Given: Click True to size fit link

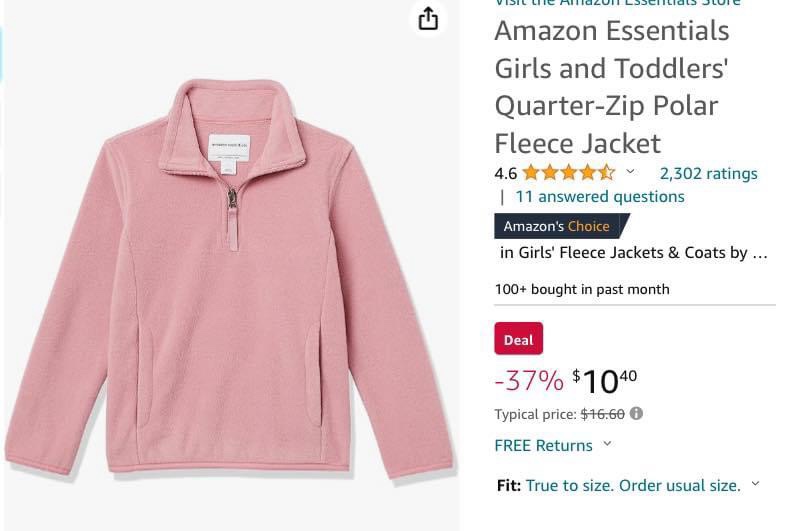Looking at the screenshot, I should pyautogui.click(x=633, y=485).
